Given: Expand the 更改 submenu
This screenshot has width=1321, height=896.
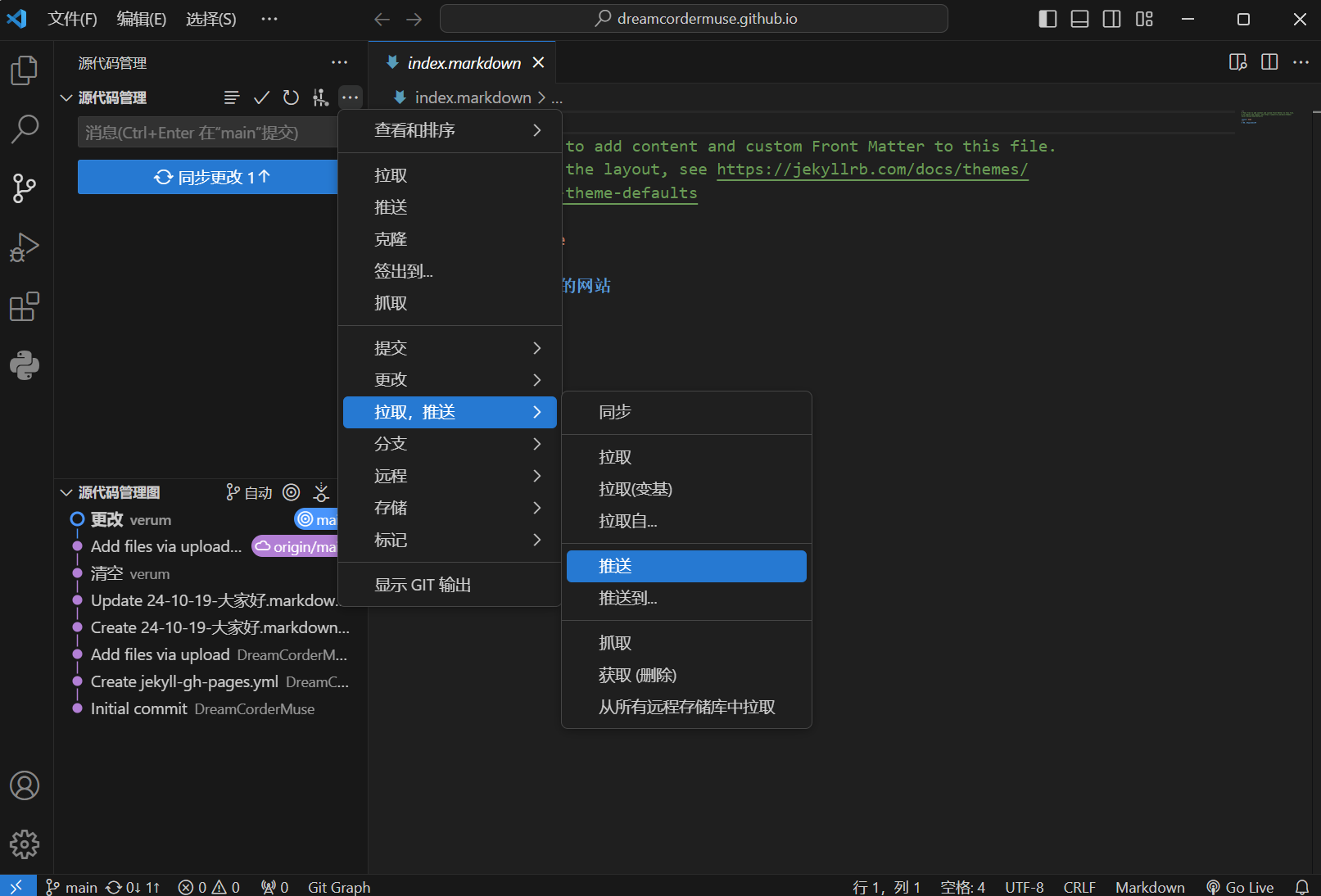Looking at the screenshot, I should point(450,380).
